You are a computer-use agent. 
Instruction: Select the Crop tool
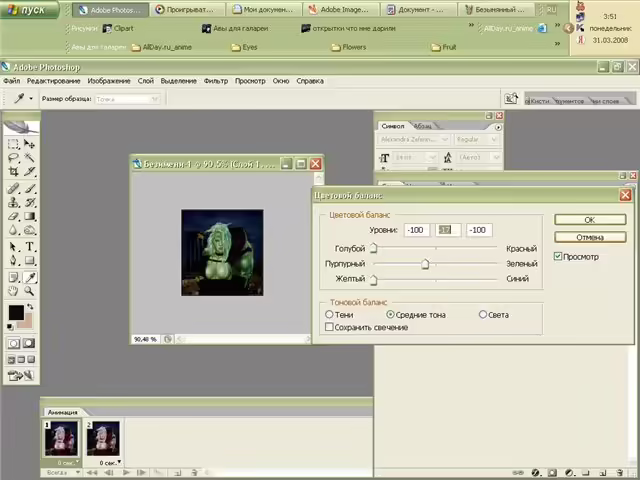[x=13, y=171]
